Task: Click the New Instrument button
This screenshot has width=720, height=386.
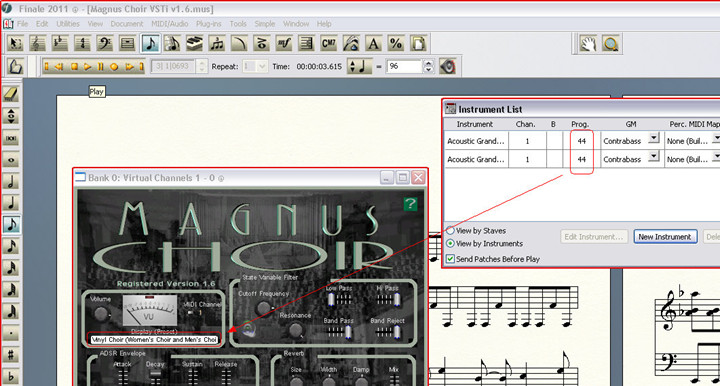Action: (665, 237)
